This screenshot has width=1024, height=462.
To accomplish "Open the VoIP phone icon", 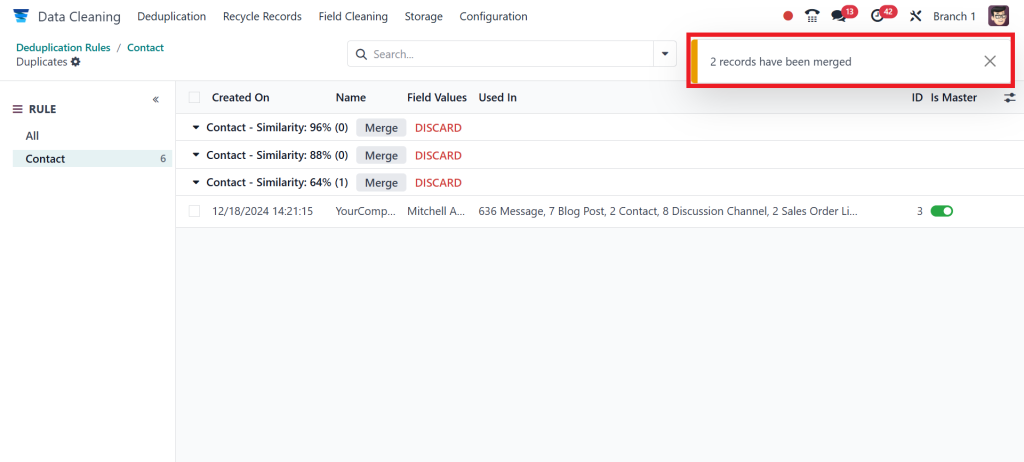I will (x=812, y=16).
